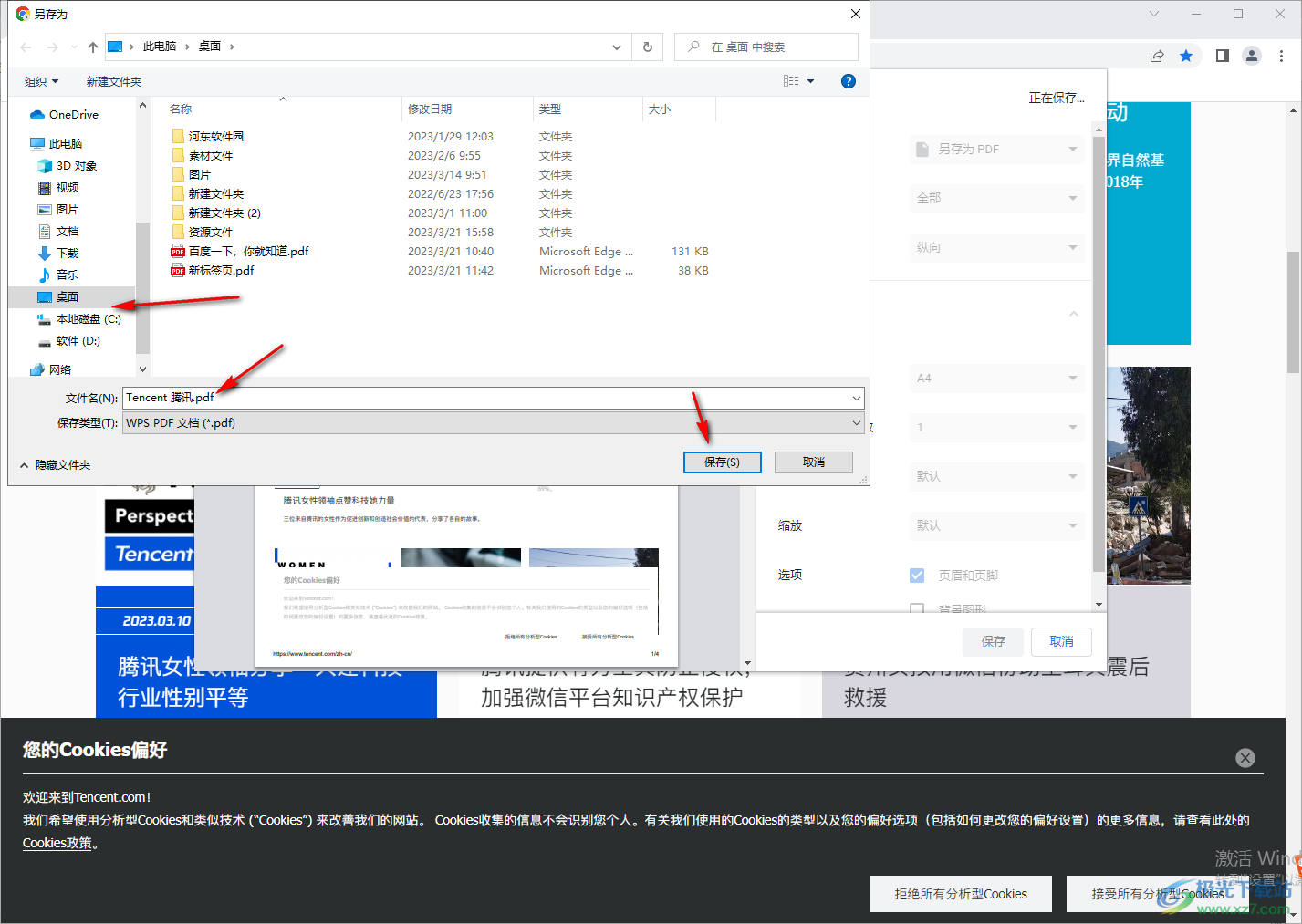The width and height of the screenshot is (1302, 924).
Task: Select the 图片 folder in file list
Action: (199, 175)
